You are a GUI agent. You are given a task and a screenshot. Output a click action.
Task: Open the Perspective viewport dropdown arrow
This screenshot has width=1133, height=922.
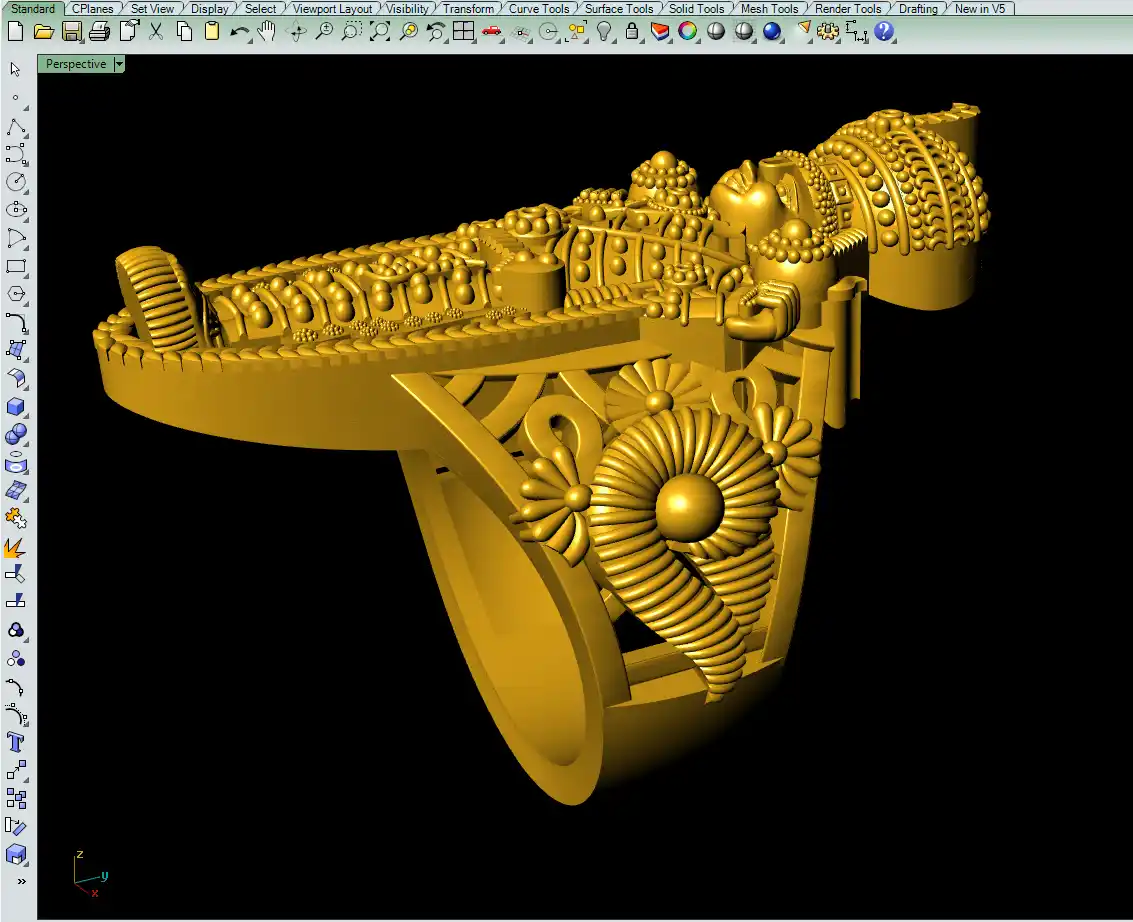tap(119, 64)
